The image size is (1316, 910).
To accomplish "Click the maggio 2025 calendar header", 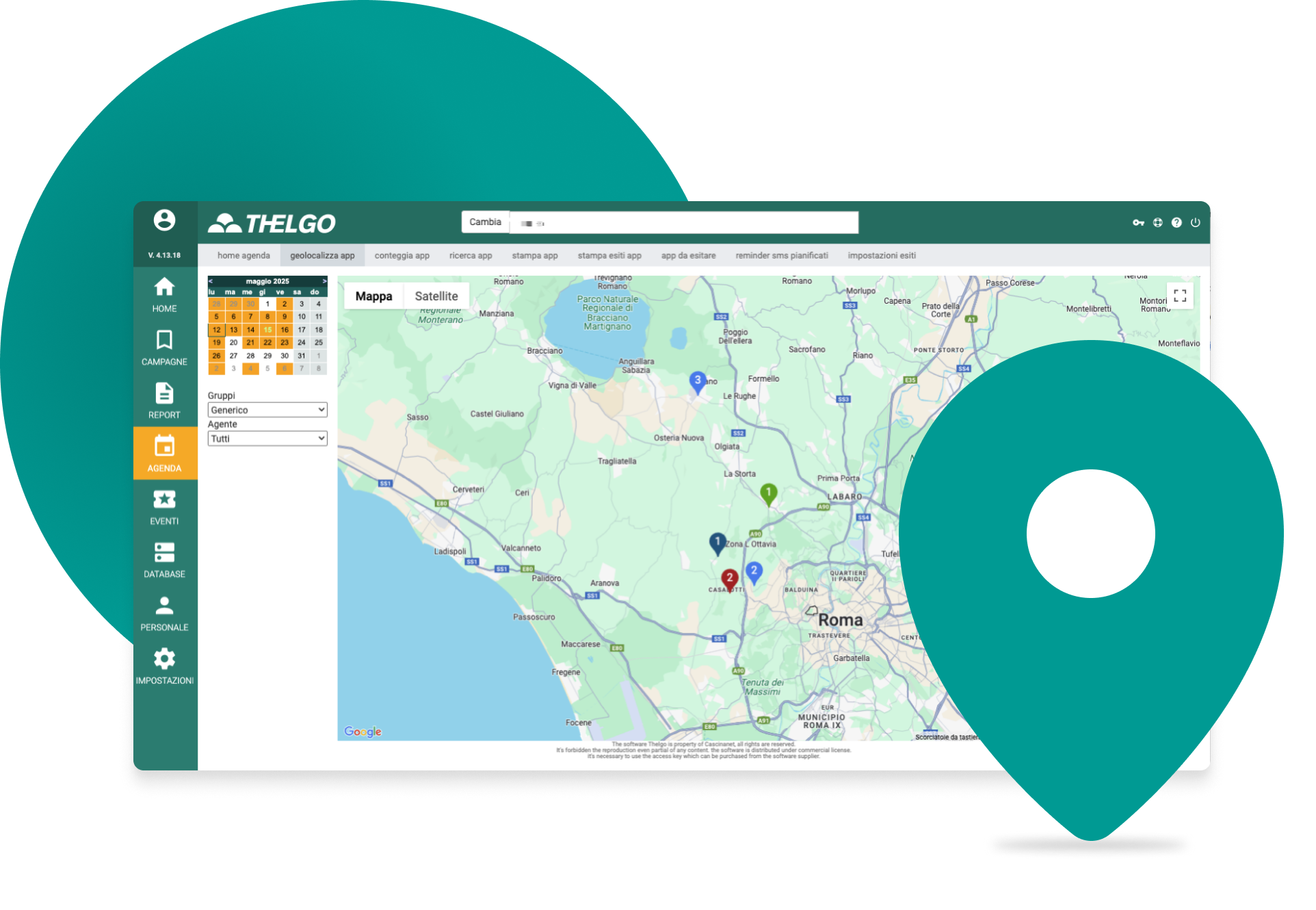I will coord(267,281).
